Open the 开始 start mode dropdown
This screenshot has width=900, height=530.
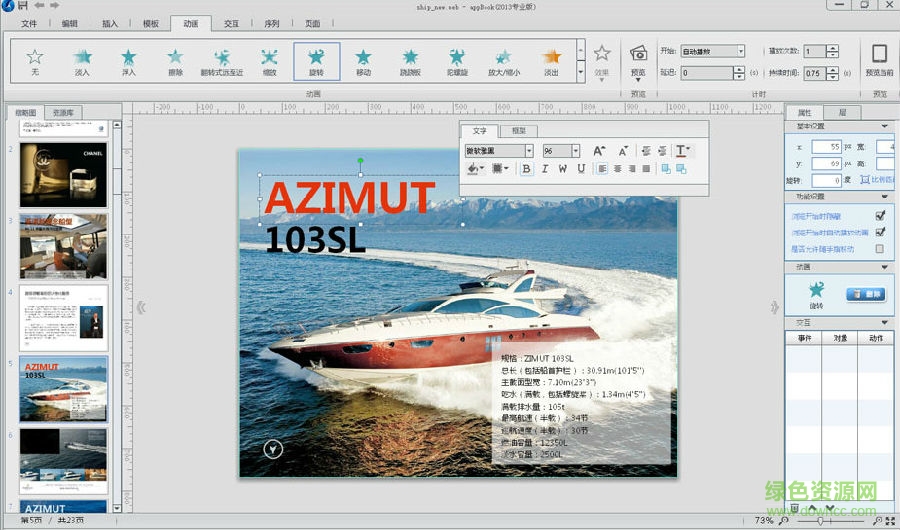pyautogui.click(x=740, y=51)
